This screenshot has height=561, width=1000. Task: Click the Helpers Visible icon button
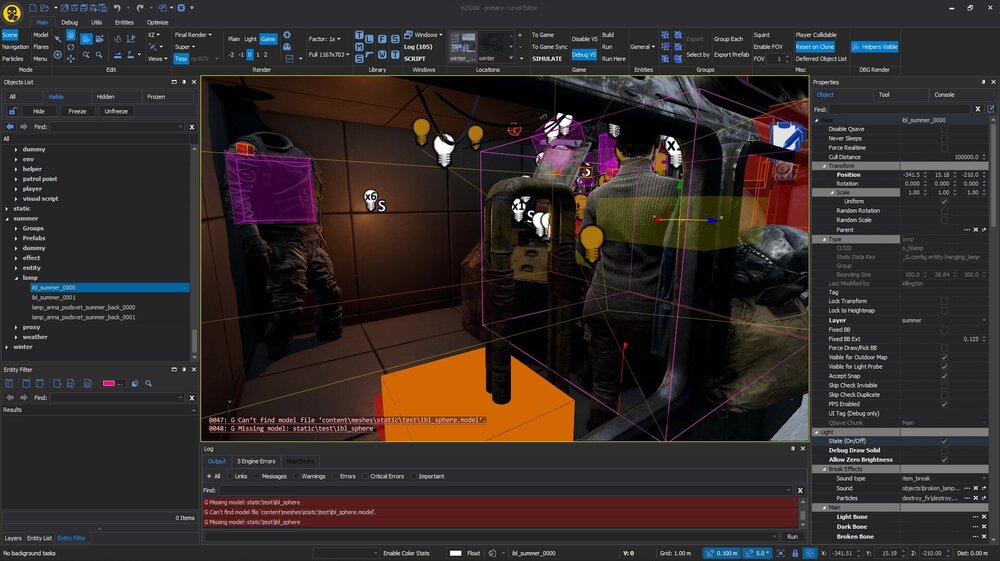pyautogui.click(x=875, y=46)
